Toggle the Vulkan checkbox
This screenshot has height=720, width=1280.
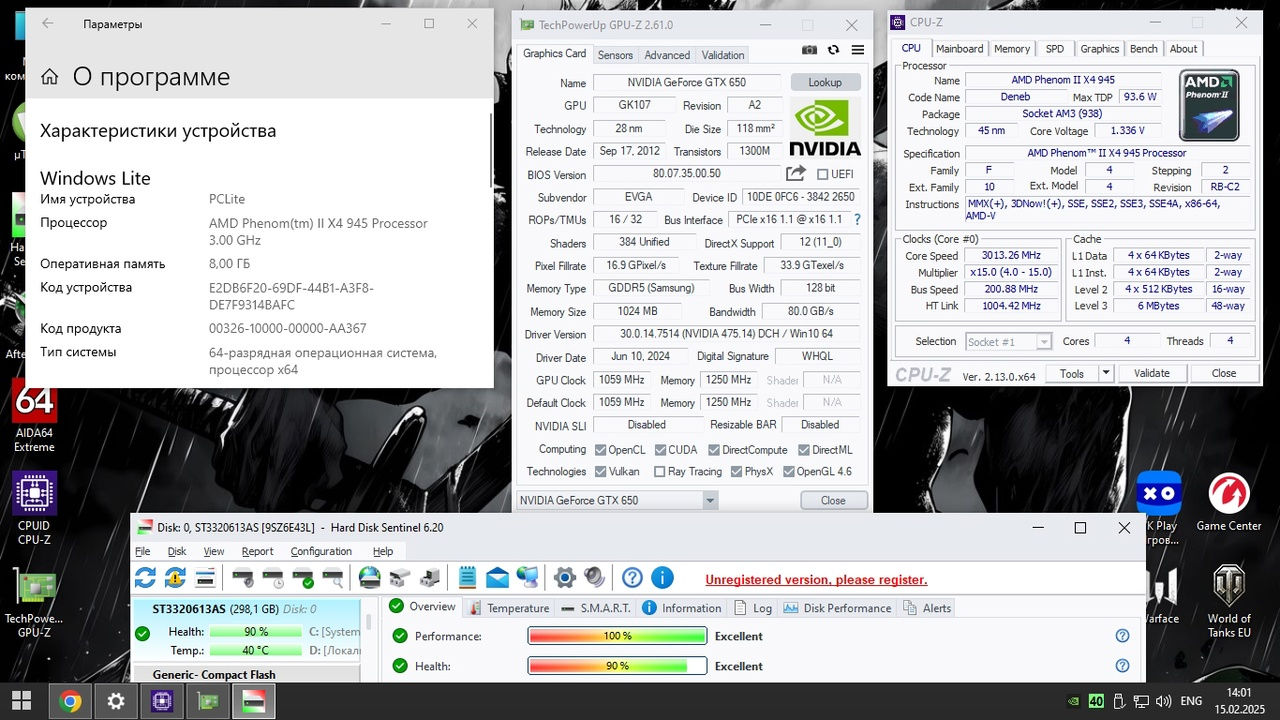600,472
